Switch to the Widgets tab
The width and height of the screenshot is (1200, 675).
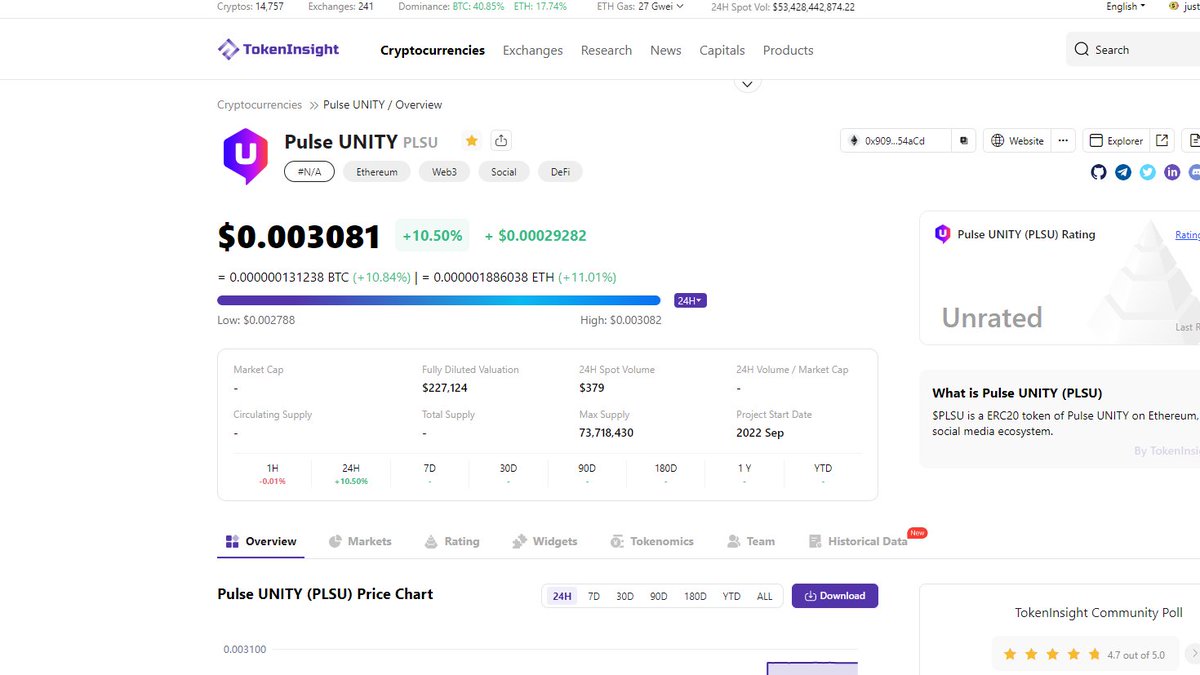point(545,541)
